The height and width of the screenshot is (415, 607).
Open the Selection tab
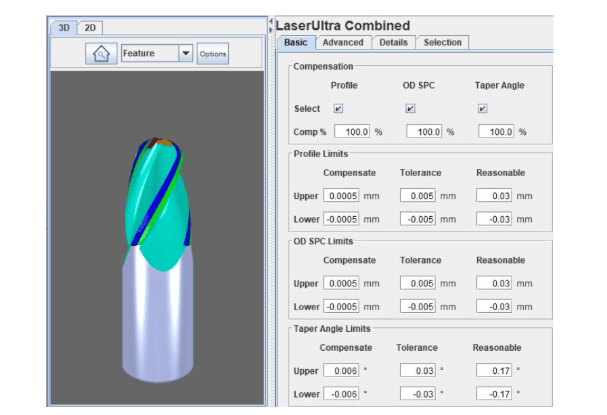coord(442,42)
